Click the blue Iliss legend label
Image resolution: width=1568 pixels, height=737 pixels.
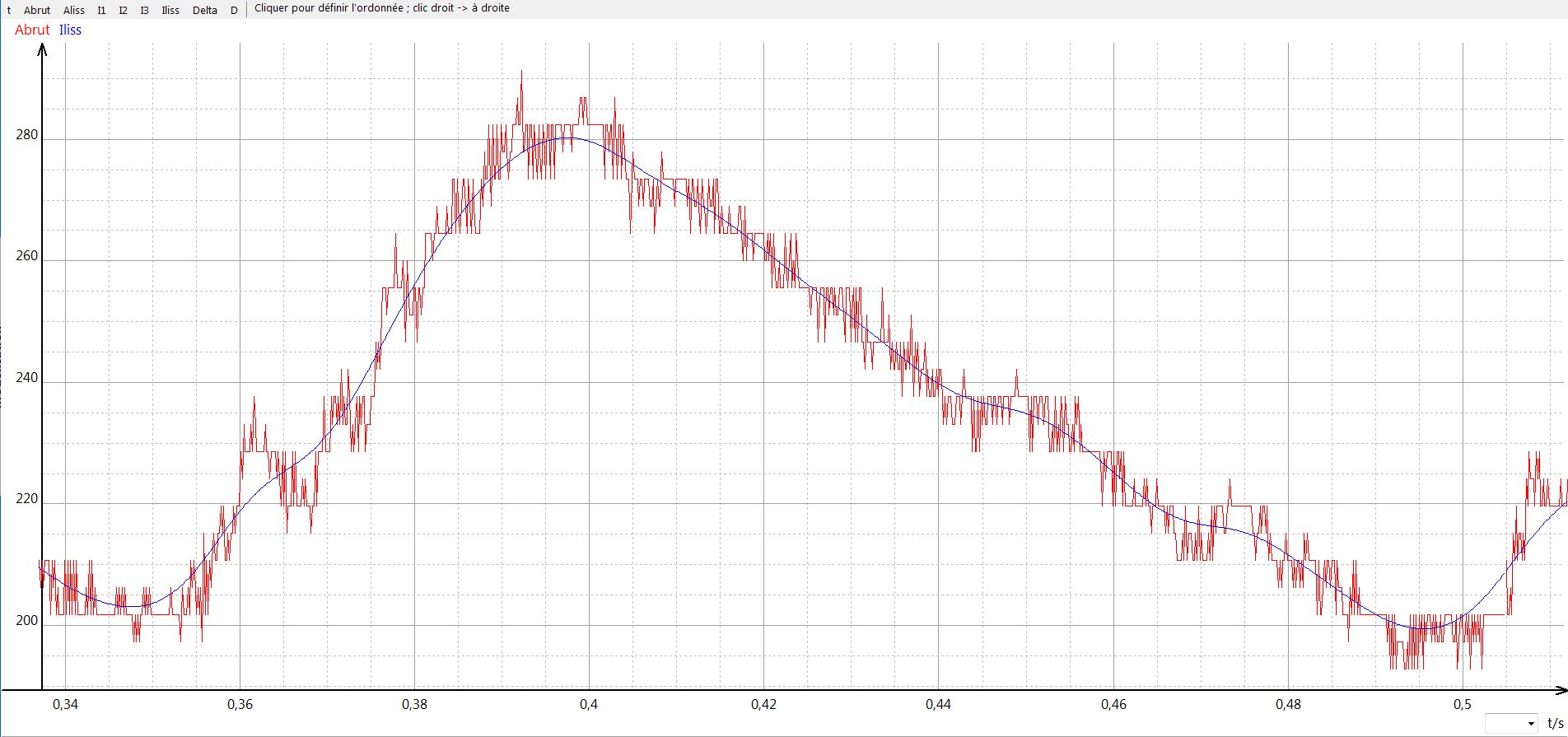click(70, 30)
